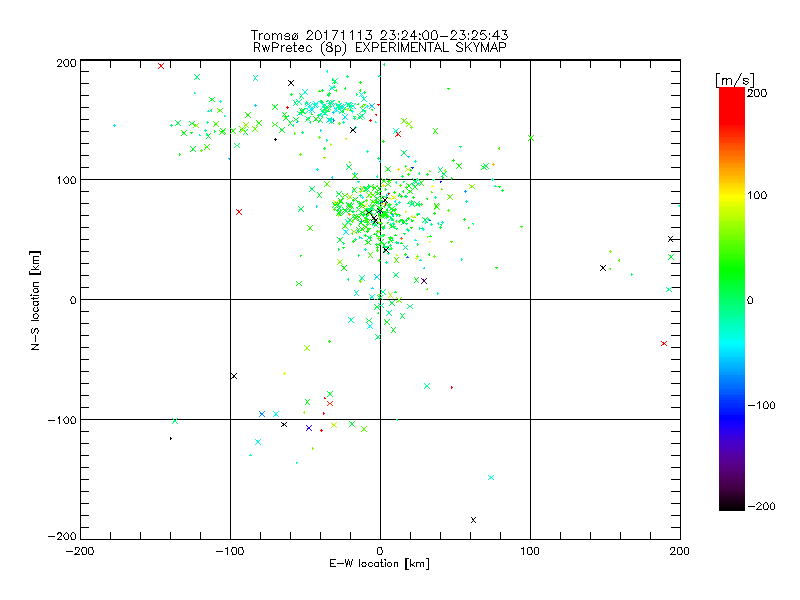
Task: Click the color bar label "0"
Action: (x=750, y=301)
